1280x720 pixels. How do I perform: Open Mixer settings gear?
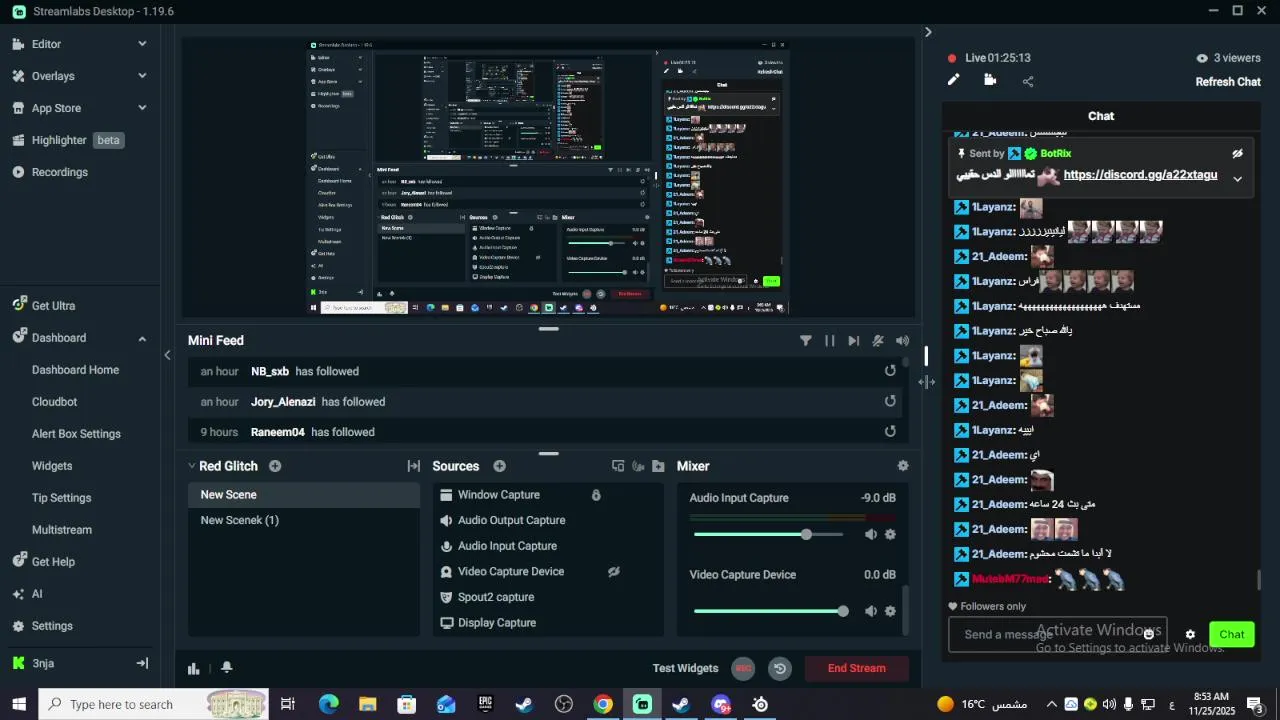[x=903, y=466]
